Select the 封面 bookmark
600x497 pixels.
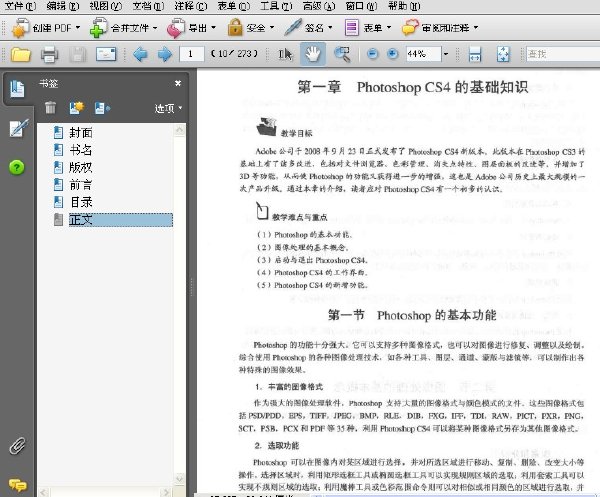[81, 133]
